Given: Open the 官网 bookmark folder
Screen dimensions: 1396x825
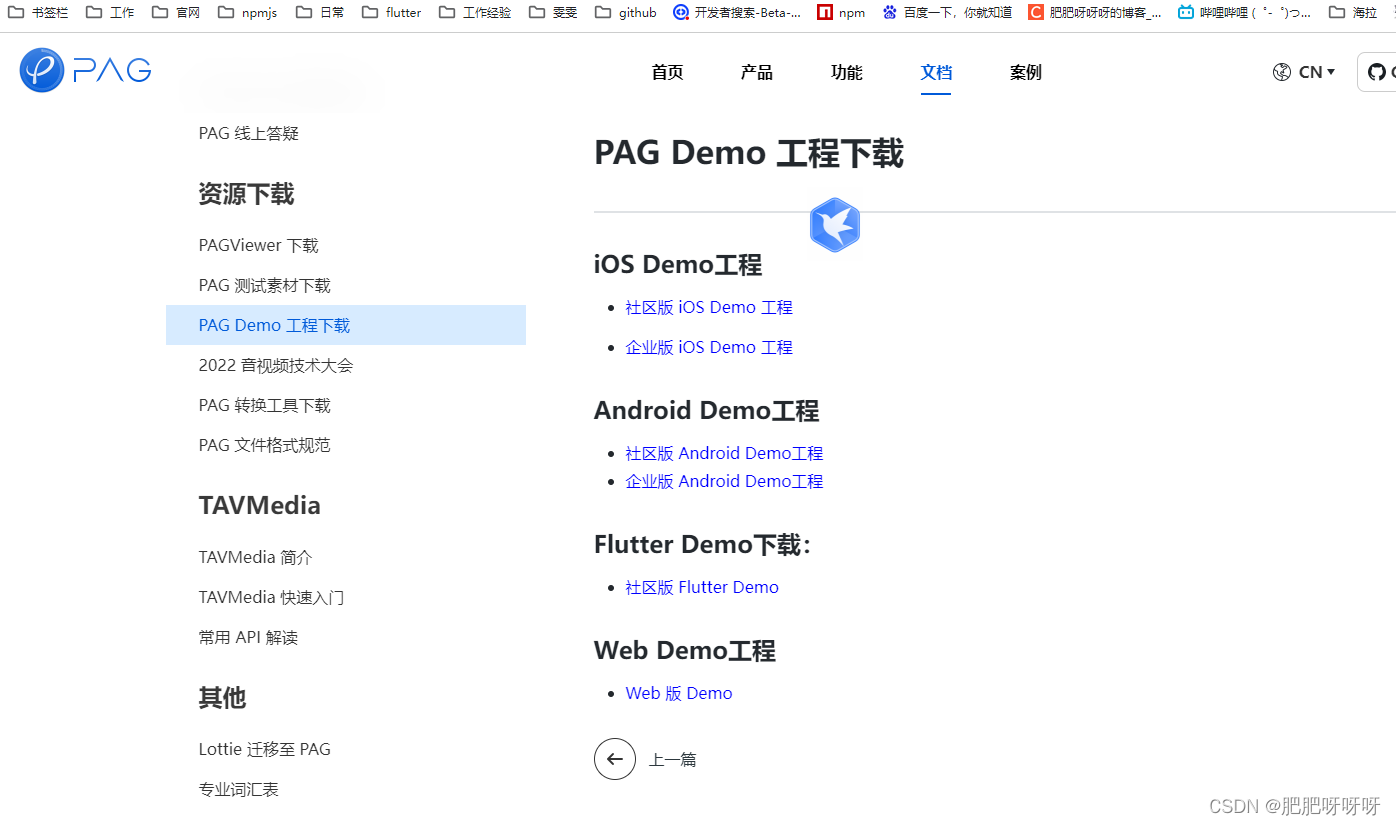Looking at the screenshot, I should click(x=176, y=13).
